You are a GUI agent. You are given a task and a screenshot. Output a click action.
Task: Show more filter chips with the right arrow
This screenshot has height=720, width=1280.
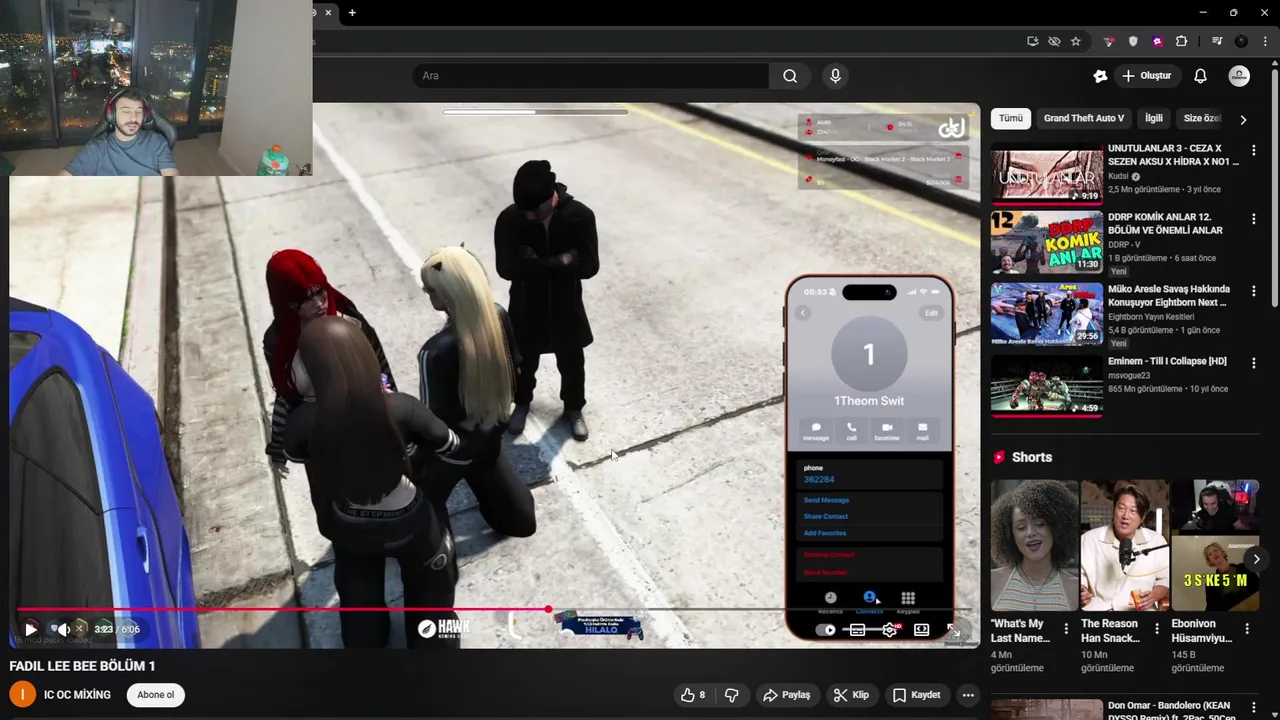tap(1243, 119)
